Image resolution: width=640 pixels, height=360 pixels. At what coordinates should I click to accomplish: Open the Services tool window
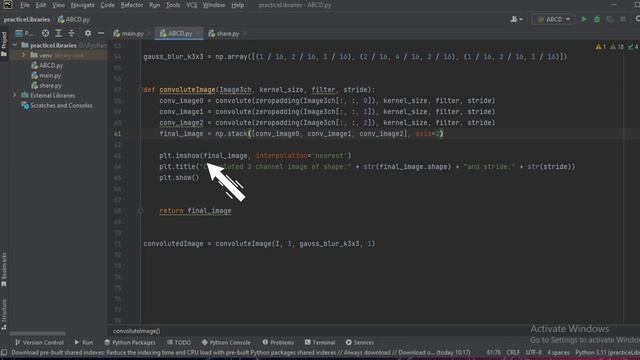pyautogui.click(x=360, y=342)
